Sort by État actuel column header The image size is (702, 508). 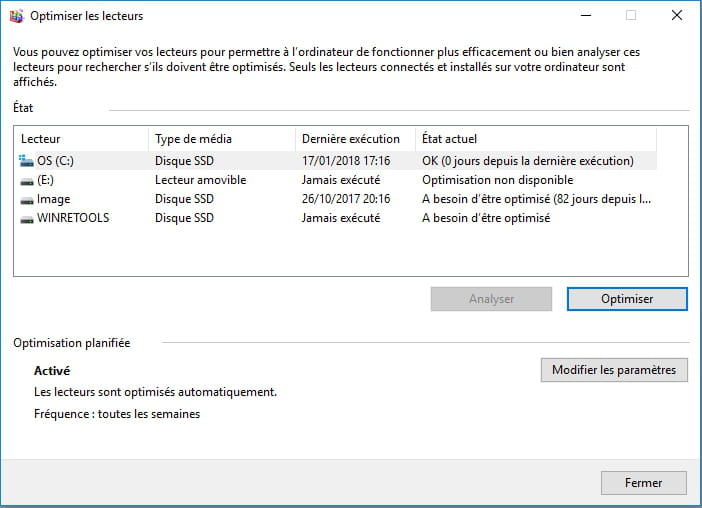coord(535,139)
